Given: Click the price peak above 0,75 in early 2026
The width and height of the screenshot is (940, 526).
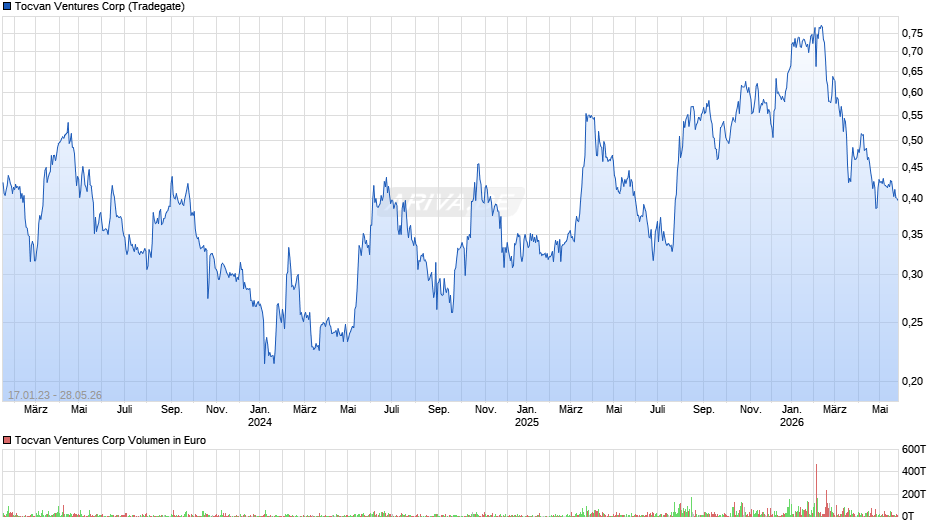Looking at the screenshot, I should pyautogui.click(x=821, y=26).
